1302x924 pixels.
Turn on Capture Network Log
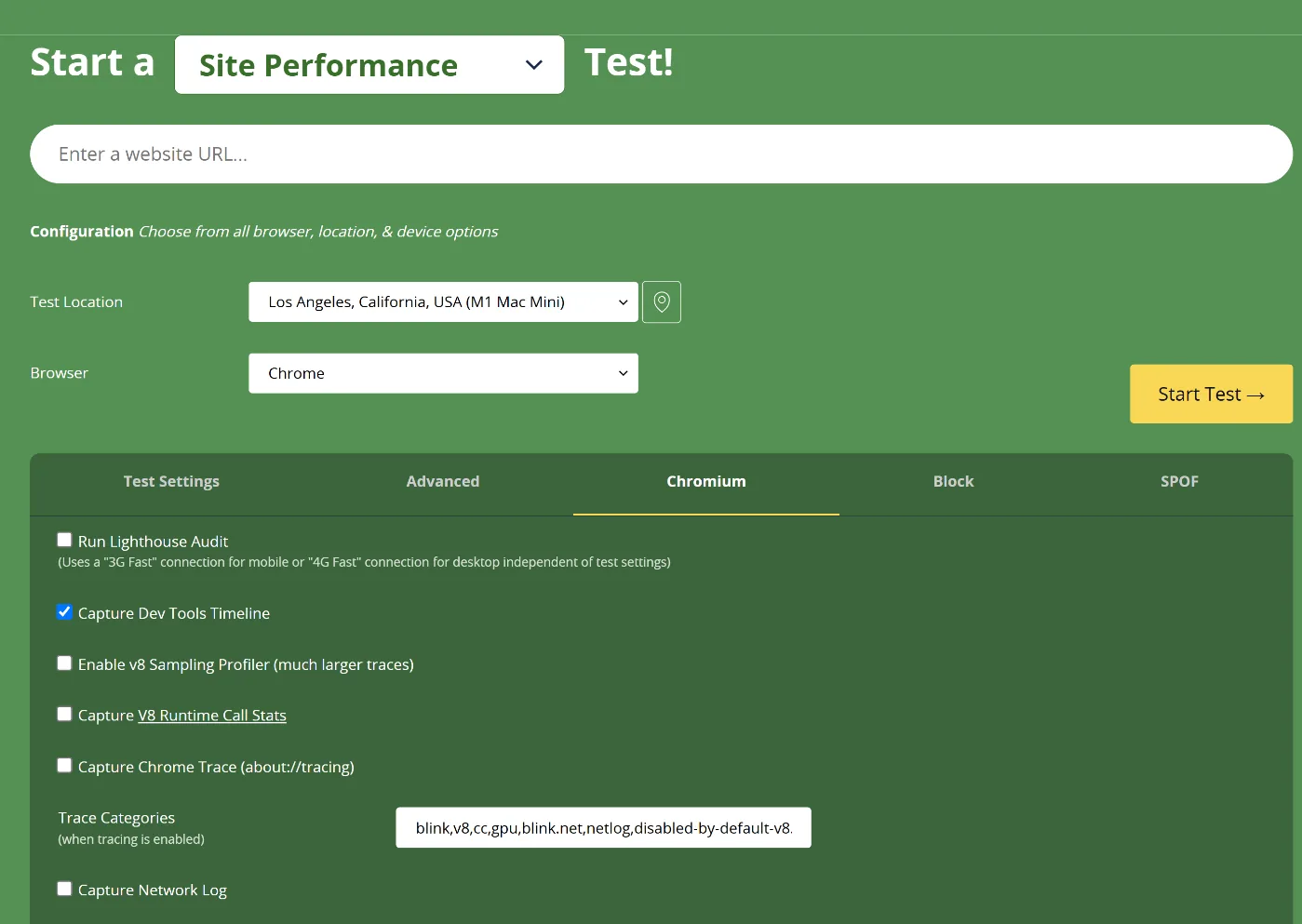point(64,888)
